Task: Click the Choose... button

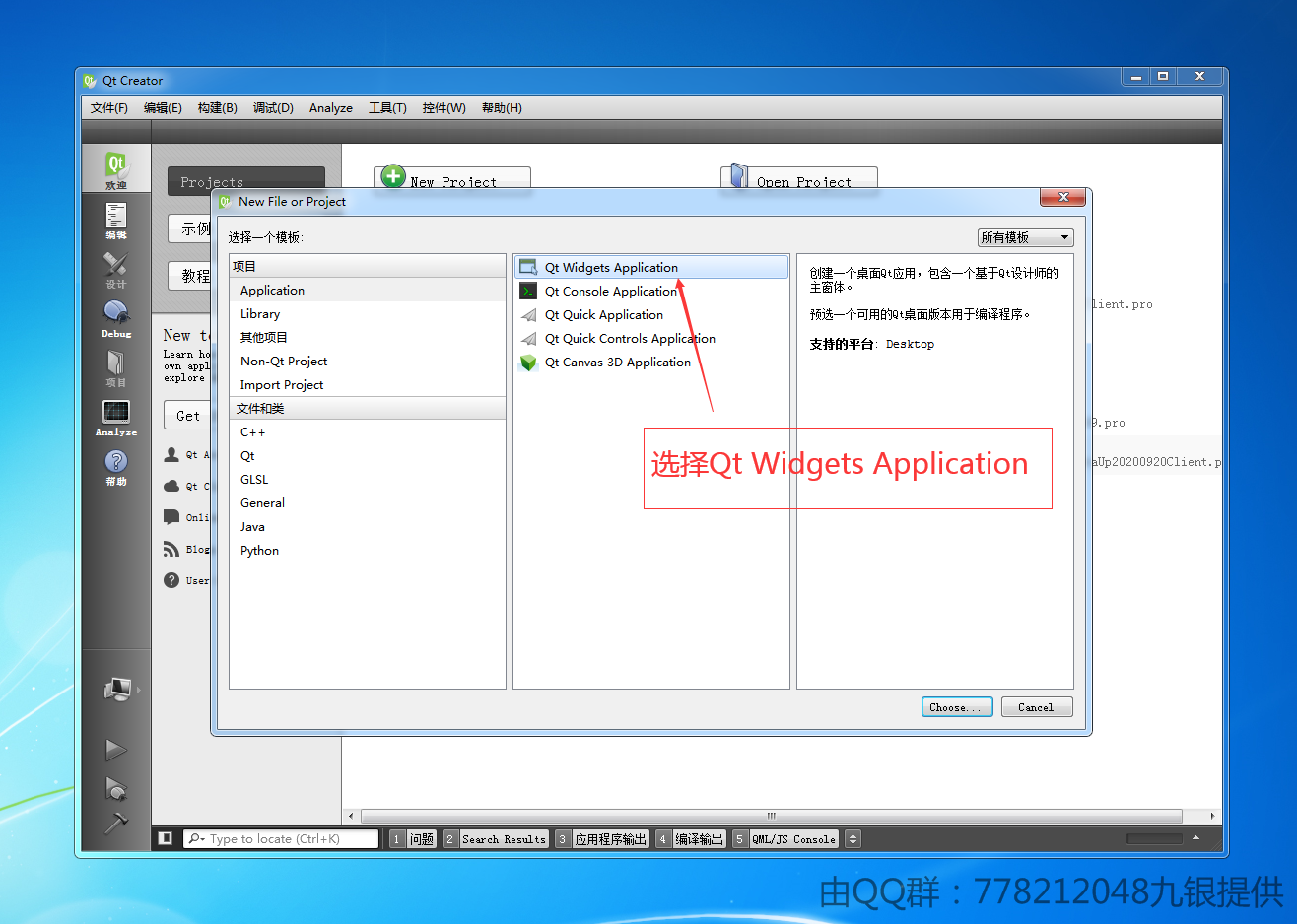Action: (957, 707)
